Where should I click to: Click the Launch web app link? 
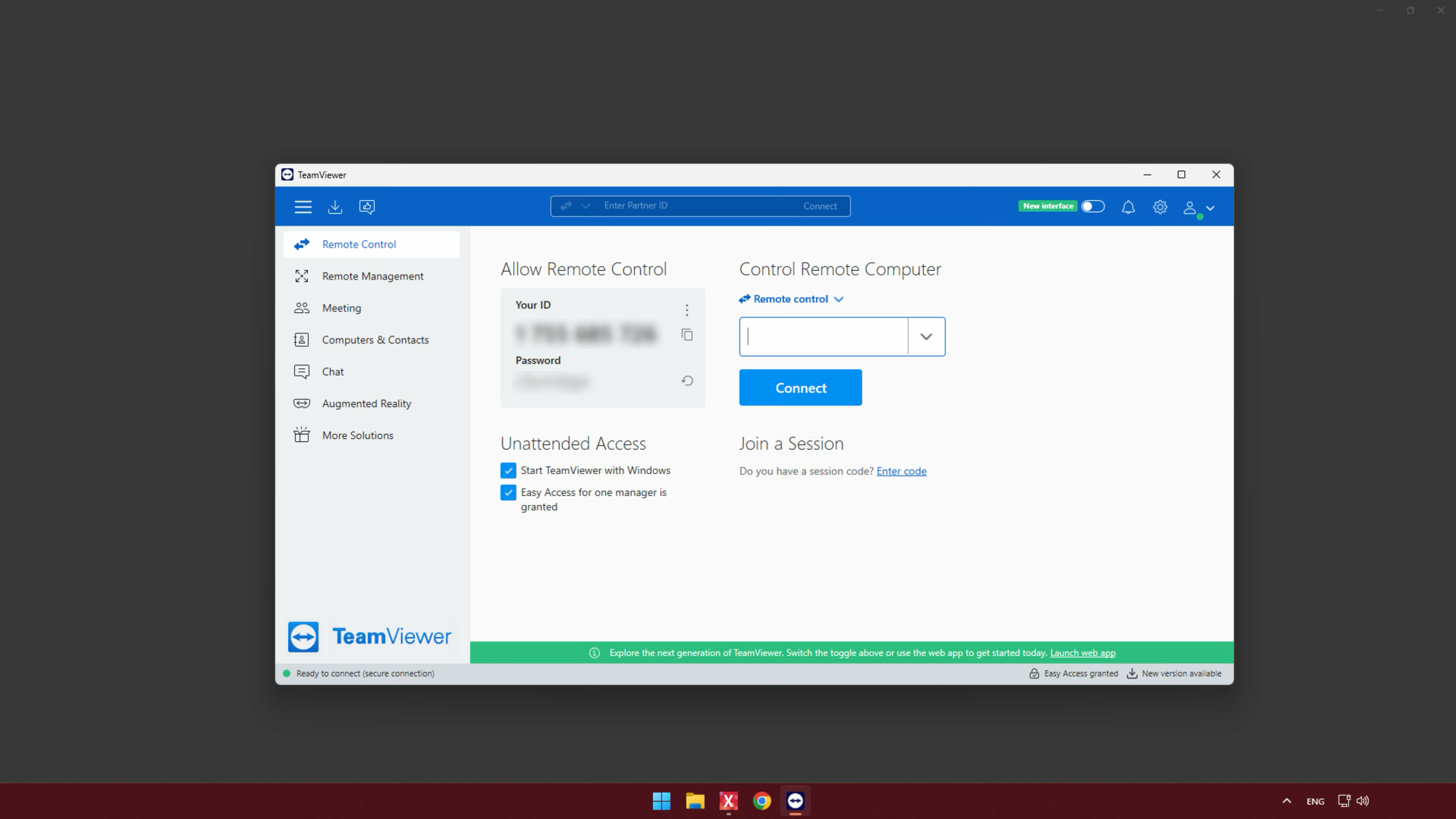coord(1083,653)
